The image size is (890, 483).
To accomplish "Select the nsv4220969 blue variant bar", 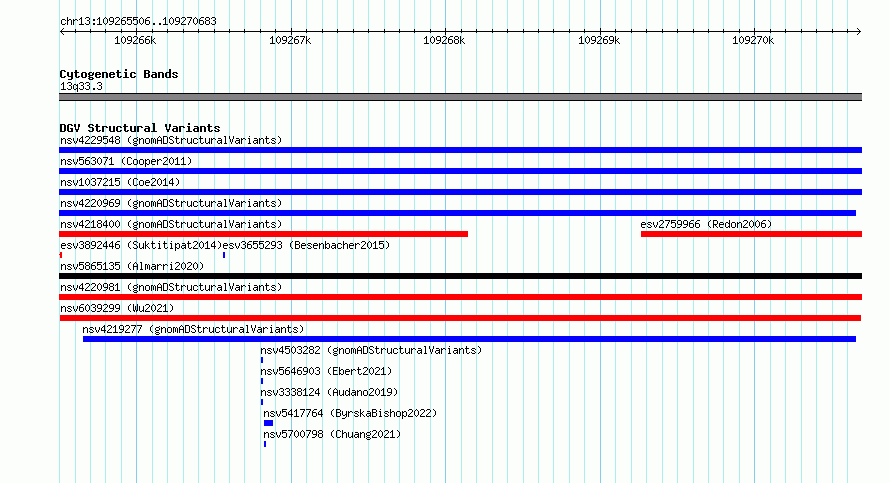I will [x=457, y=213].
